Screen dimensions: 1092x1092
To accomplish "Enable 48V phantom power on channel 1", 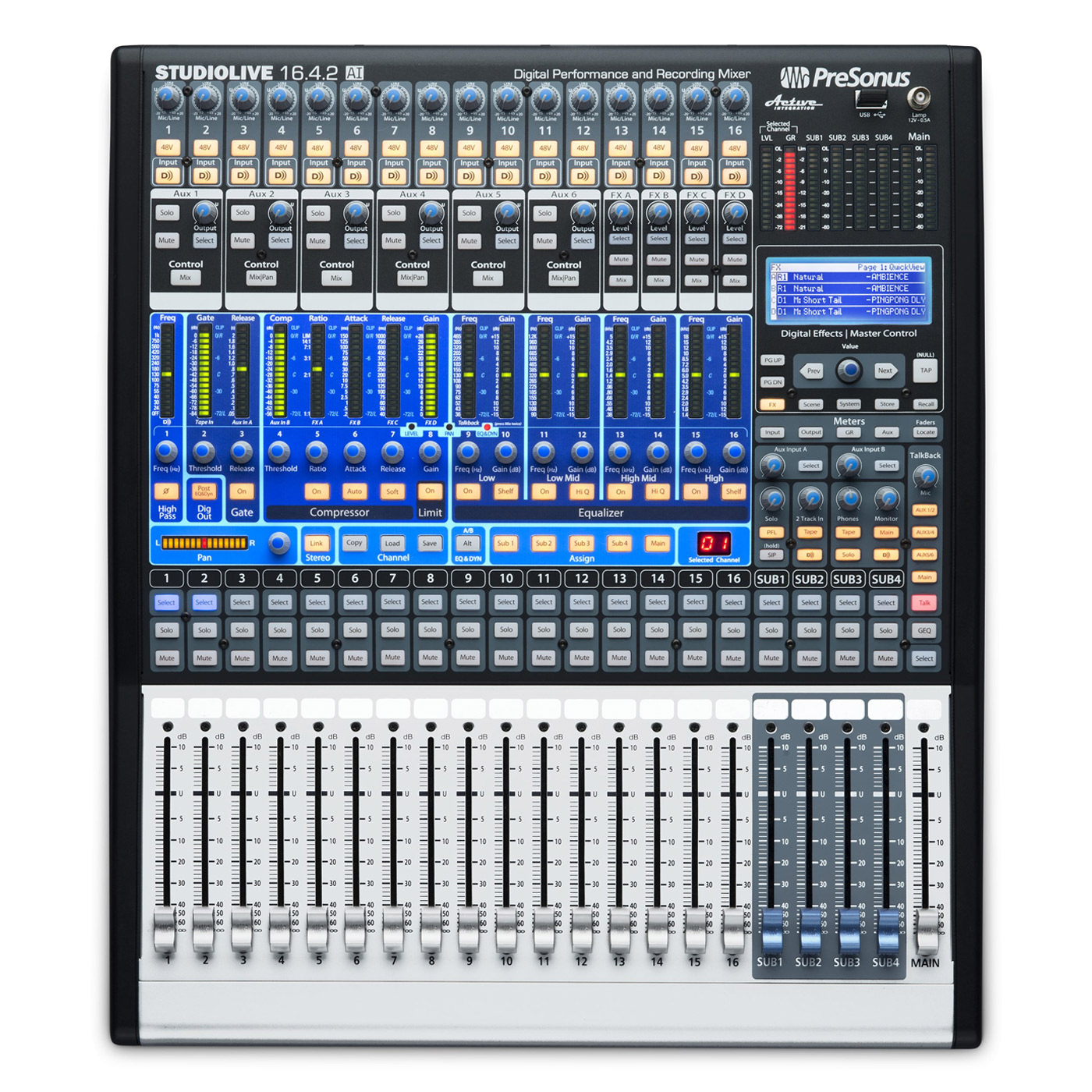I will click(x=168, y=147).
